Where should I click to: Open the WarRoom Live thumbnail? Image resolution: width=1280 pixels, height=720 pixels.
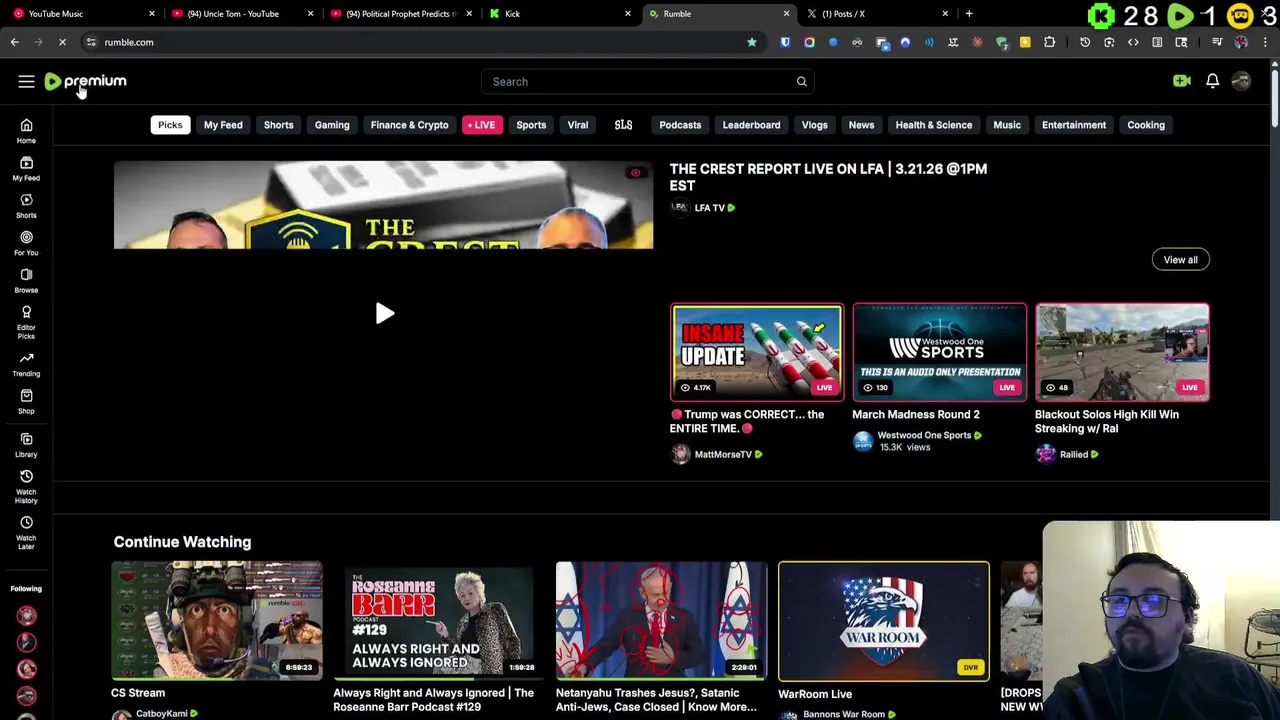(884, 621)
